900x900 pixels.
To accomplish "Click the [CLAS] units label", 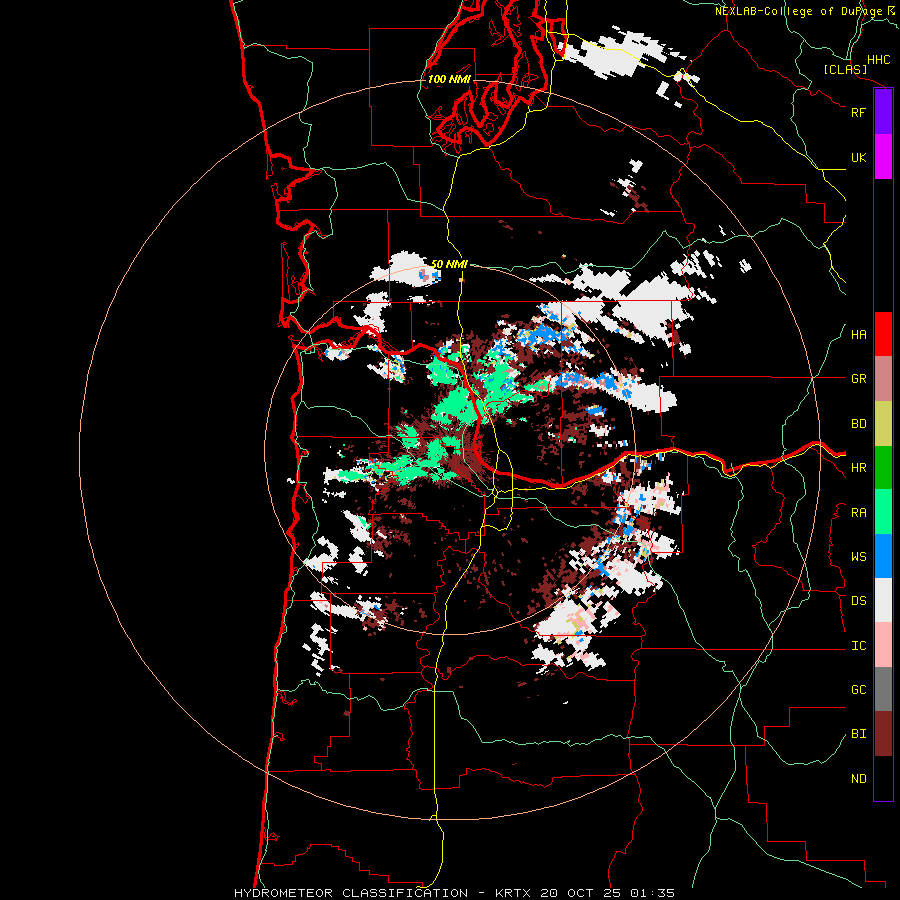I will [845, 70].
